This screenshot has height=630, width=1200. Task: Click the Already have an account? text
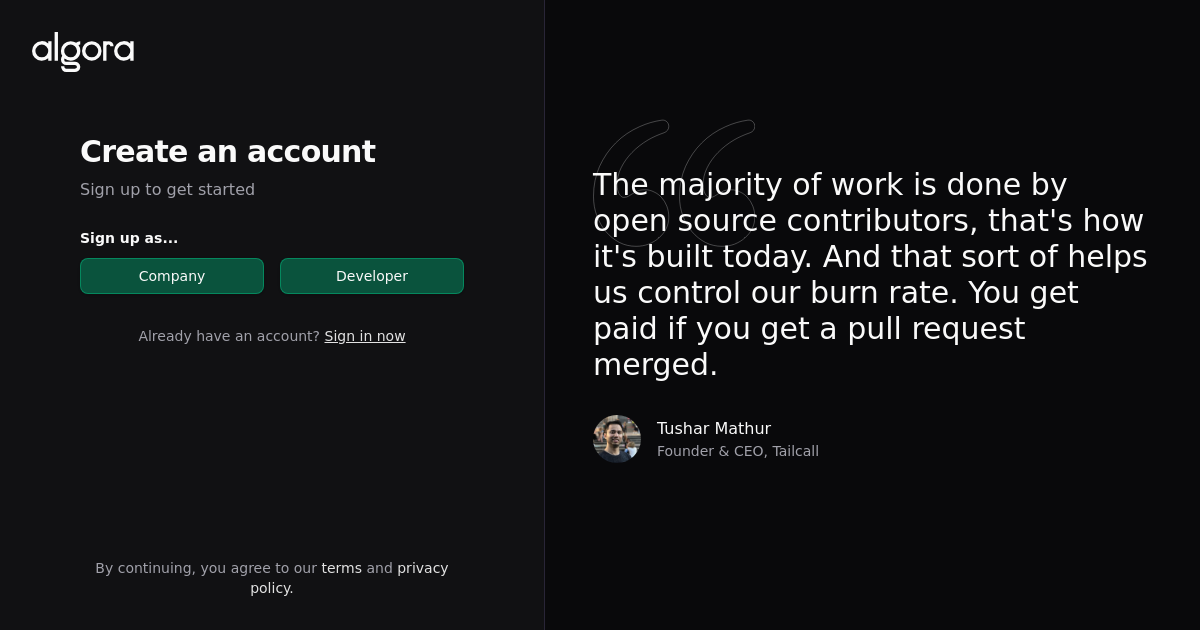click(229, 336)
